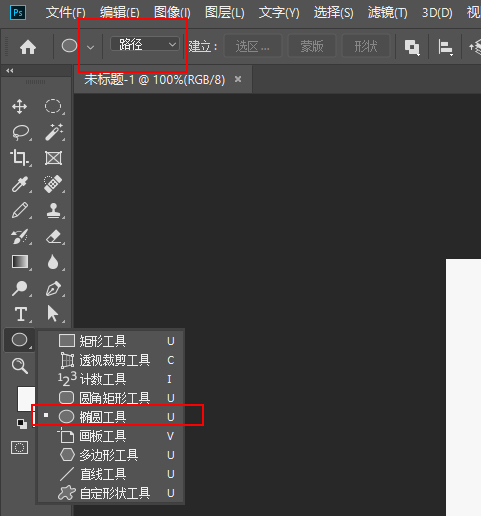Click the 蒙版 button

click(x=312, y=46)
